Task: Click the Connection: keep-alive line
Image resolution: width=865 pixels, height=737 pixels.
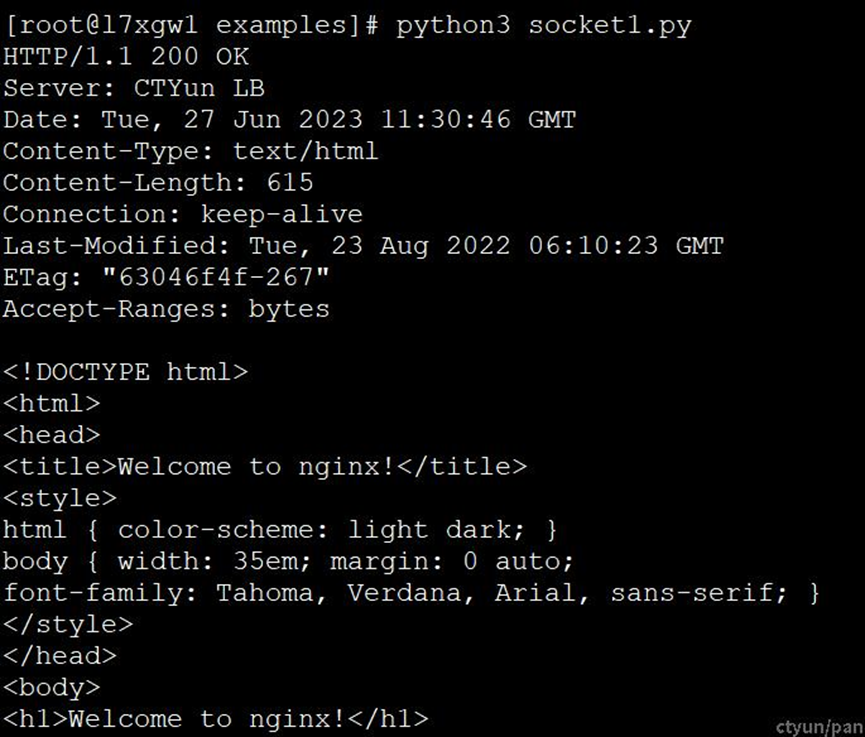Action: pyautogui.click(x=183, y=214)
